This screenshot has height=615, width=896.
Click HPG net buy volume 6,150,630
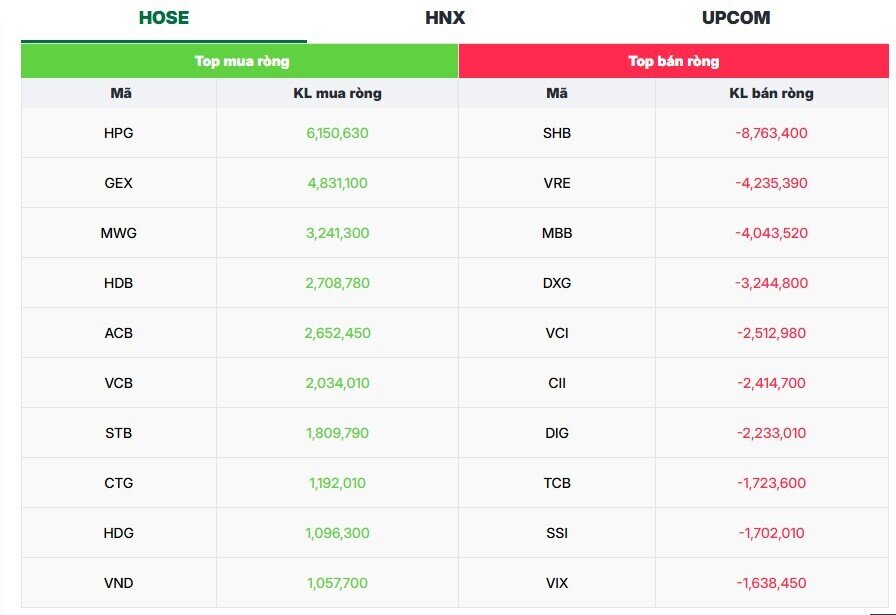point(337,133)
